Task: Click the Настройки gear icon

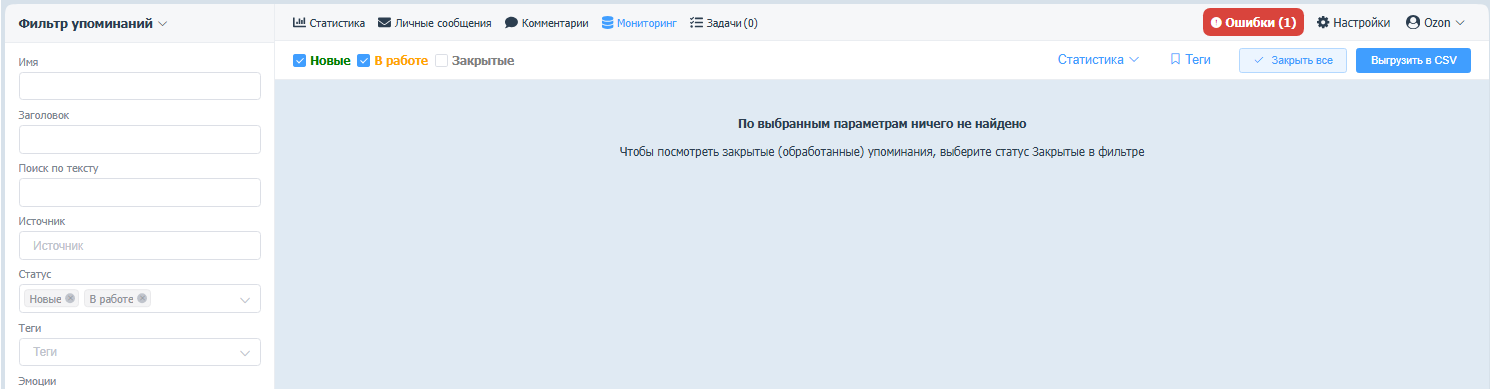Action: click(x=1323, y=22)
